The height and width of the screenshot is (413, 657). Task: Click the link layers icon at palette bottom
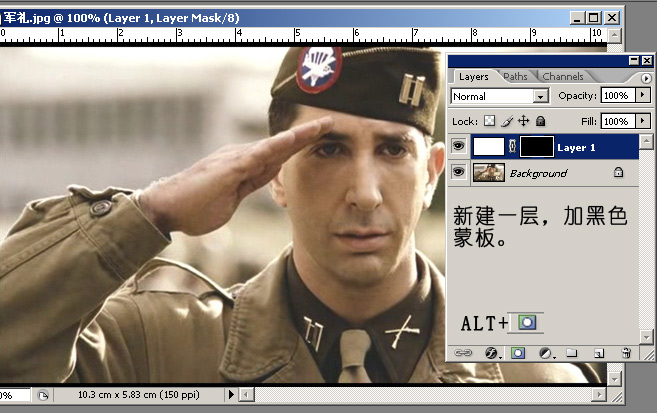pos(463,353)
